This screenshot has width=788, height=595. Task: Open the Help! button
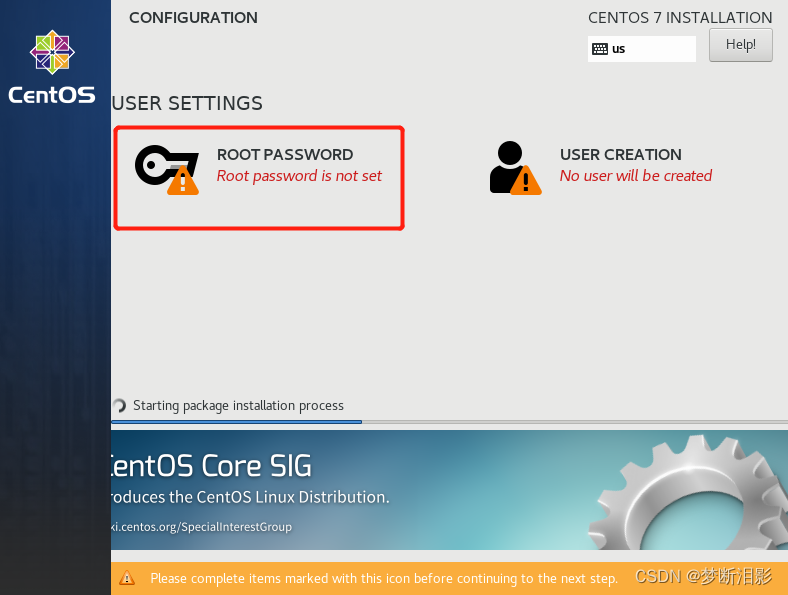741,45
